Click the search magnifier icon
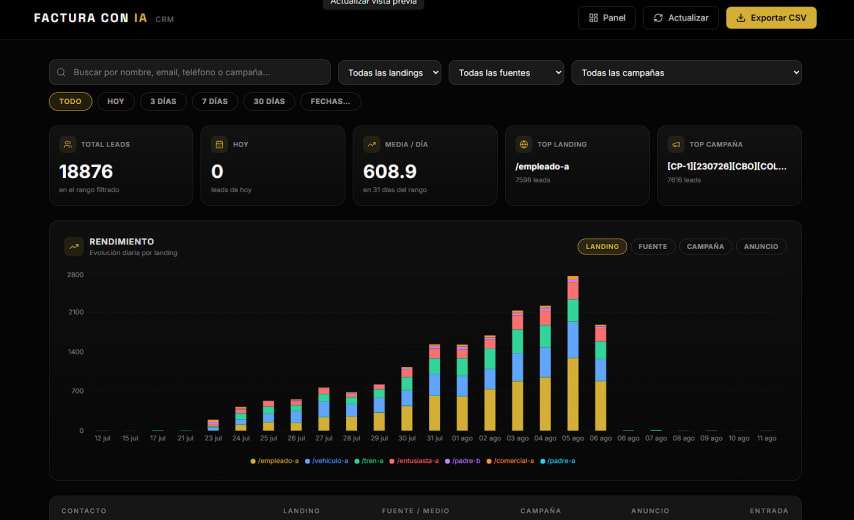 tap(61, 72)
